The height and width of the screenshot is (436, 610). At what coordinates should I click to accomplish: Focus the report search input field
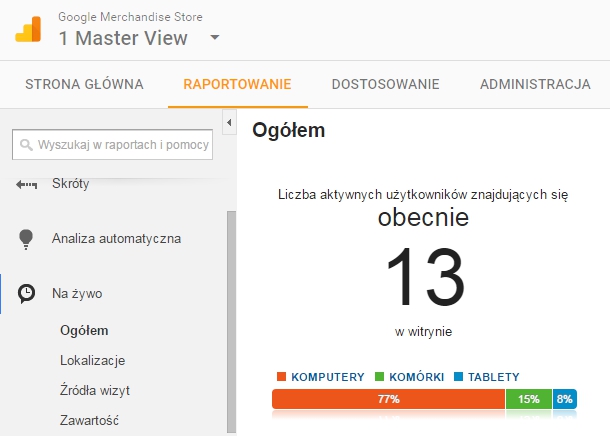tap(122, 145)
